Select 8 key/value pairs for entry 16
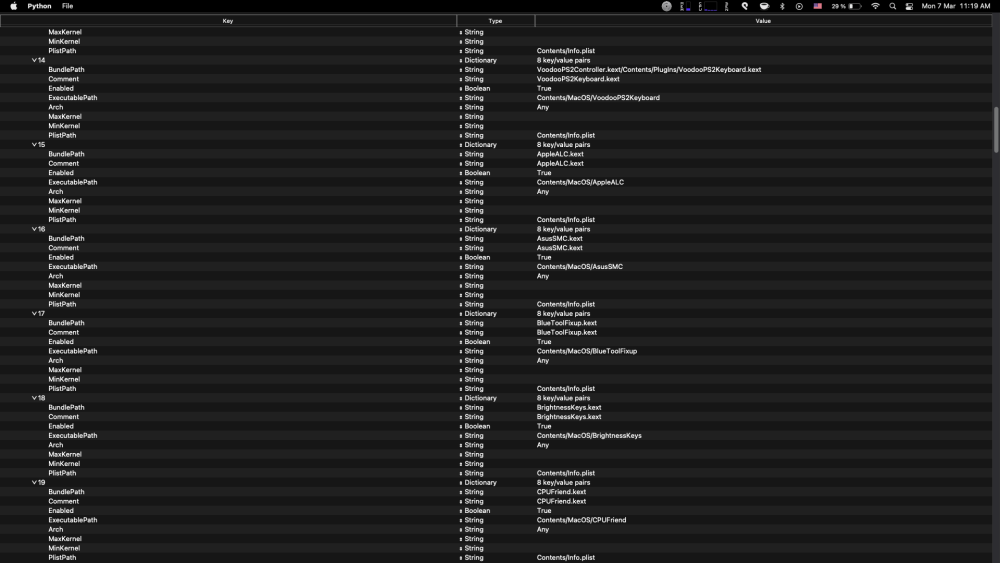 [563, 230]
